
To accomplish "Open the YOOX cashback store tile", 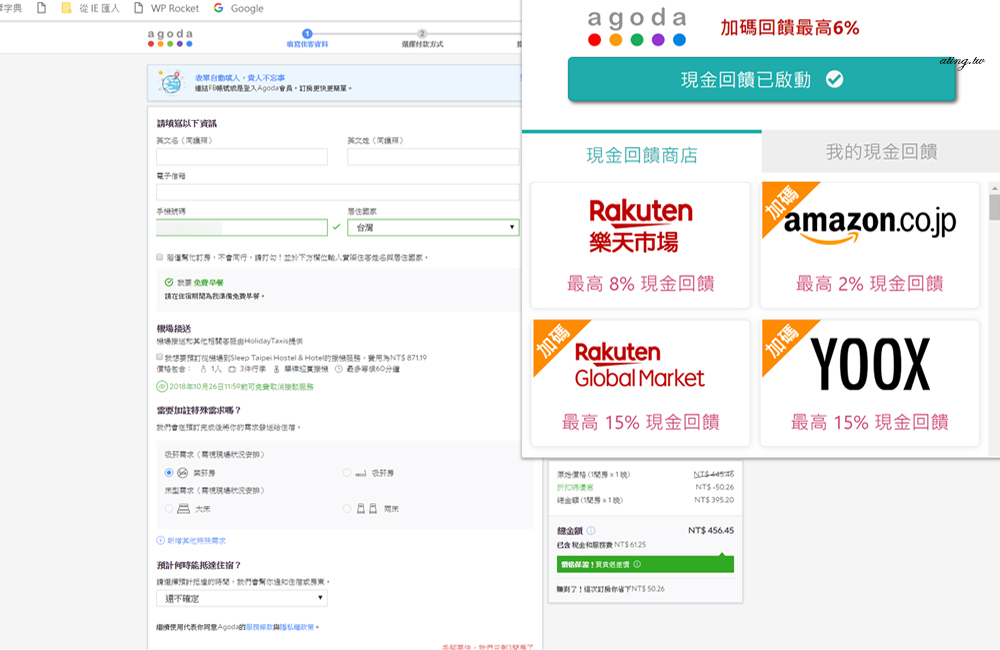I will [x=869, y=383].
